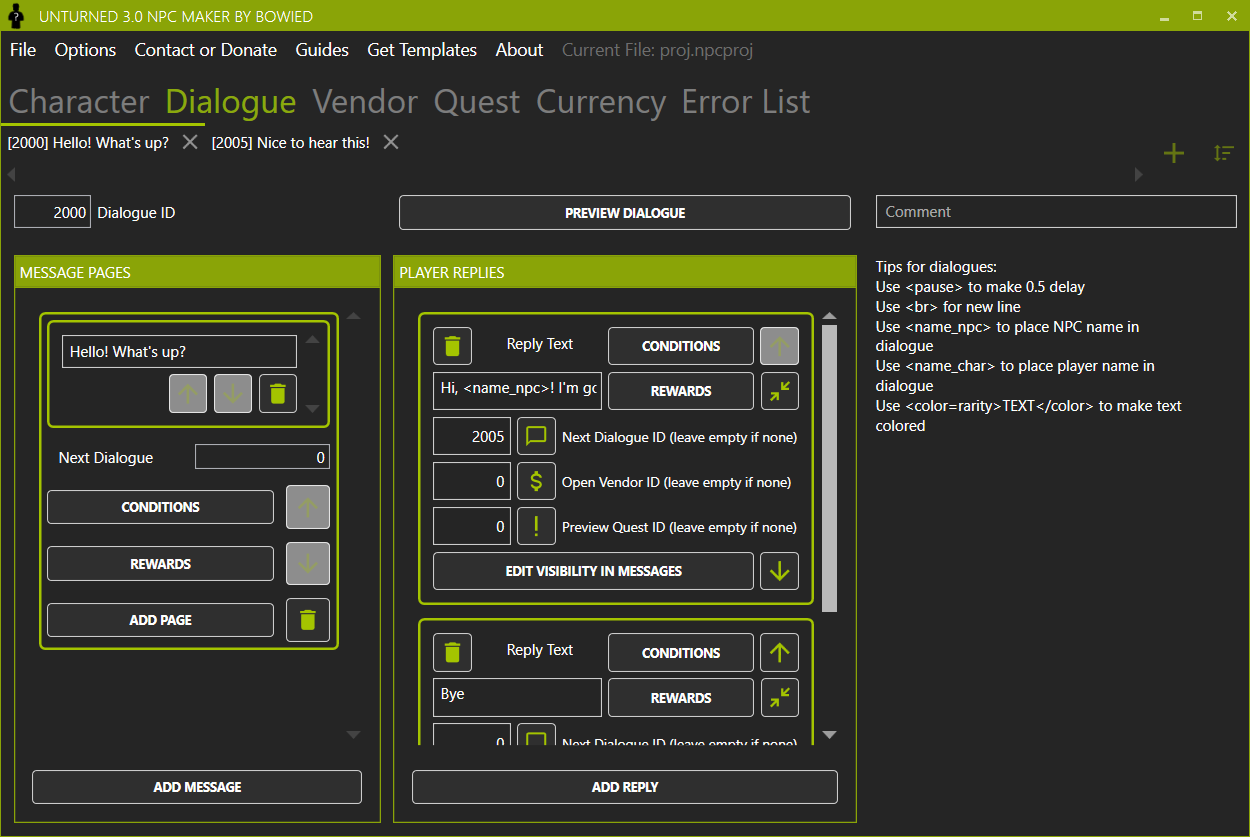Click EDIT VISIBILITY IN MESSAGES button
Screen dimensions: 1250x837
[x=594, y=571]
